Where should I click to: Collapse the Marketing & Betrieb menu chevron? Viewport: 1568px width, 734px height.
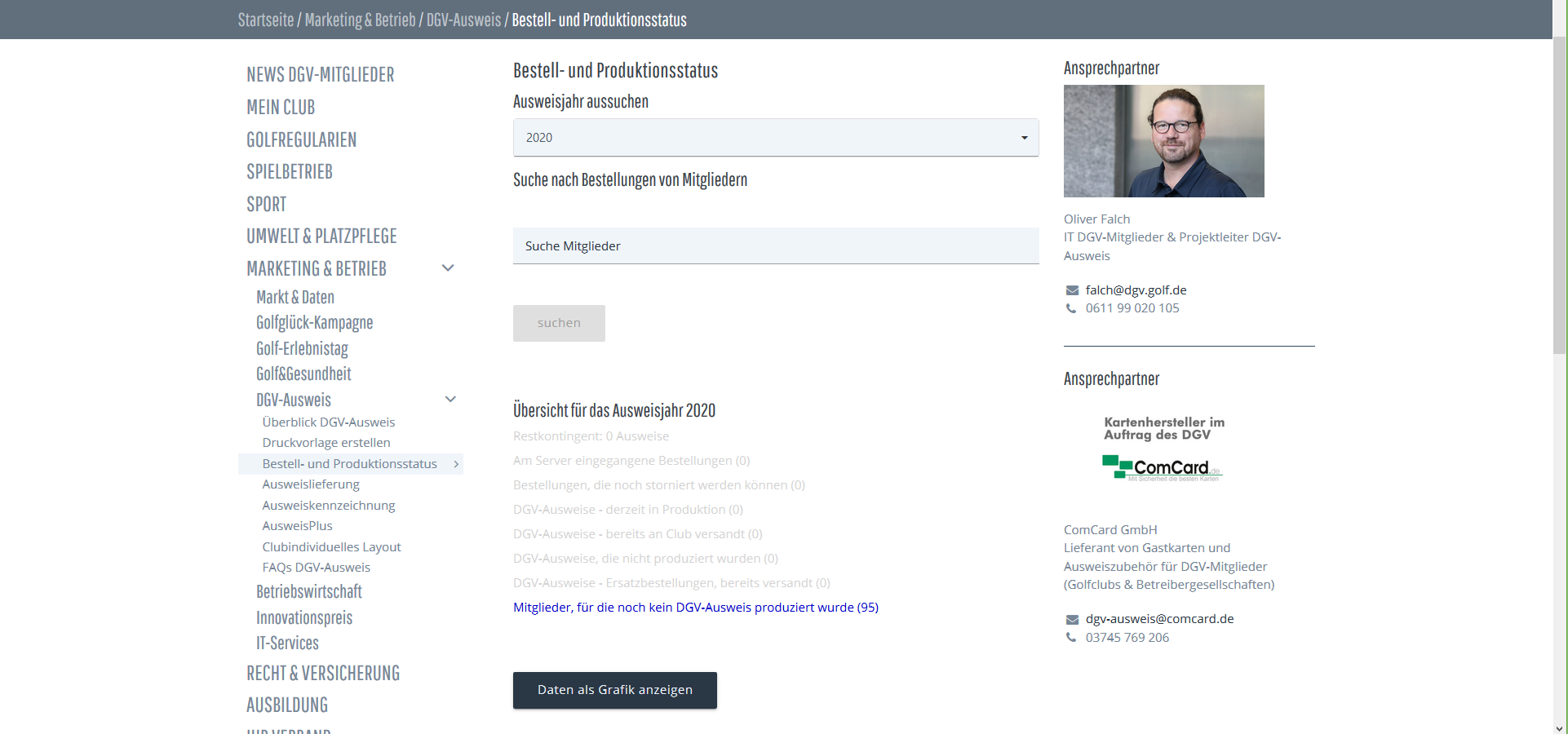448,268
